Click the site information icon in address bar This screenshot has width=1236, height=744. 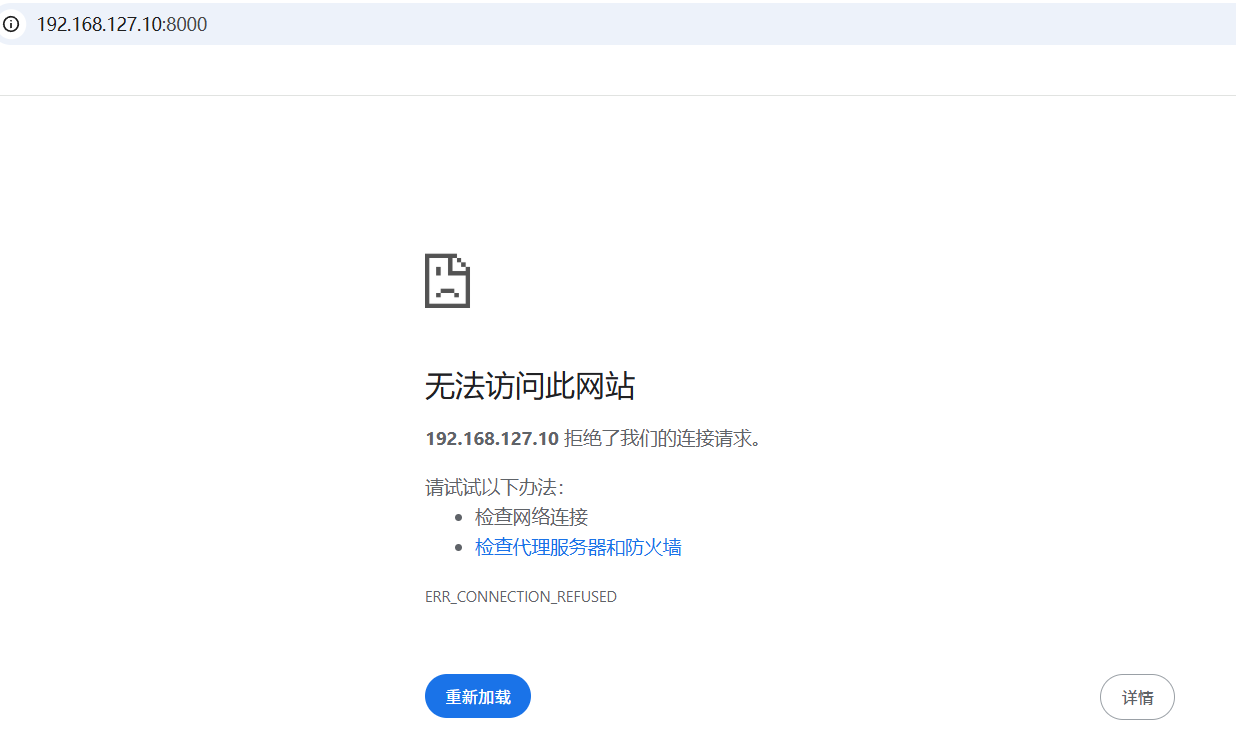[11, 24]
